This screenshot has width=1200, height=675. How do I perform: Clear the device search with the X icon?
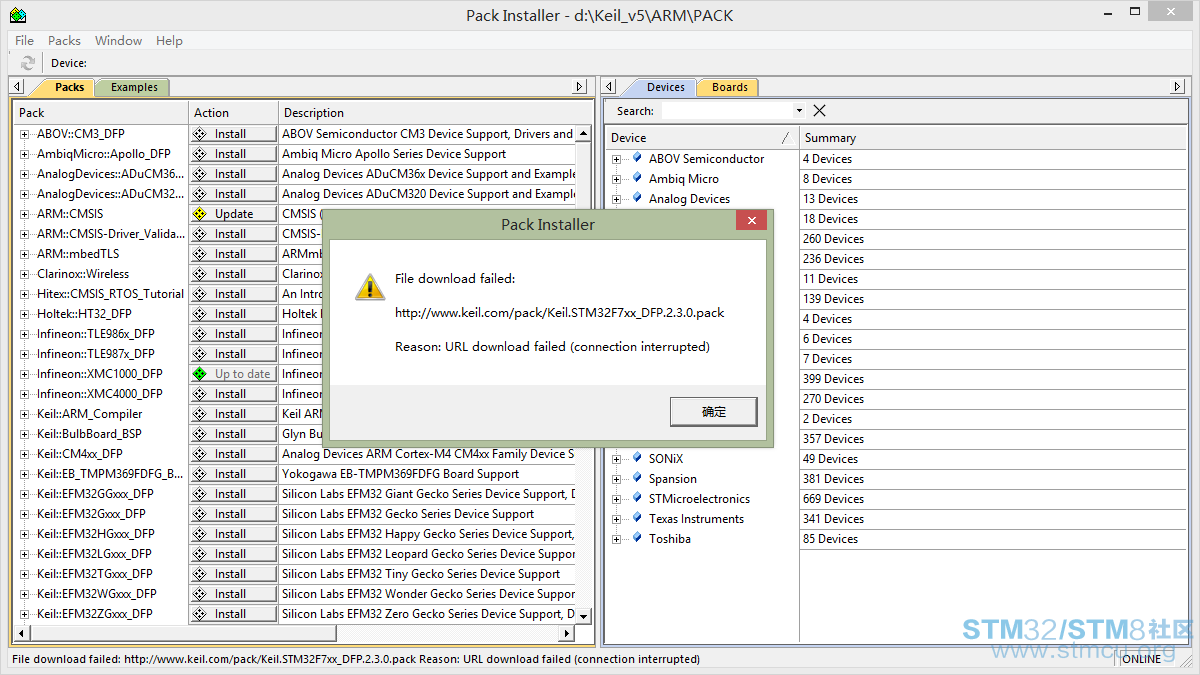pyautogui.click(x=819, y=111)
